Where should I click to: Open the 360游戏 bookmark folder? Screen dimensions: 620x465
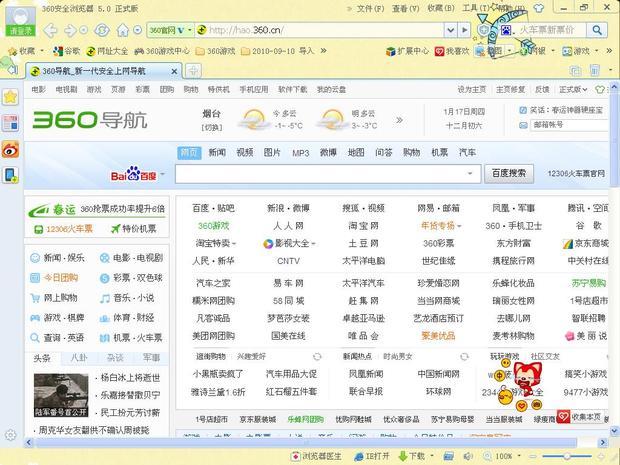click(216, 51)
